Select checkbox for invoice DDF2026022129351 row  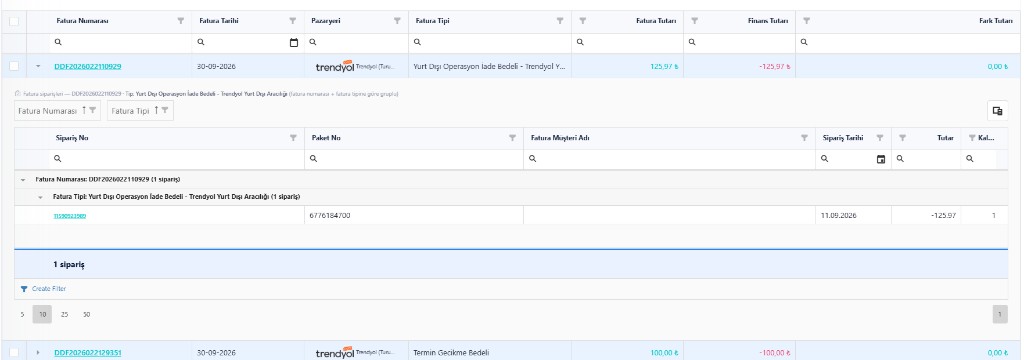coord(14,353)
